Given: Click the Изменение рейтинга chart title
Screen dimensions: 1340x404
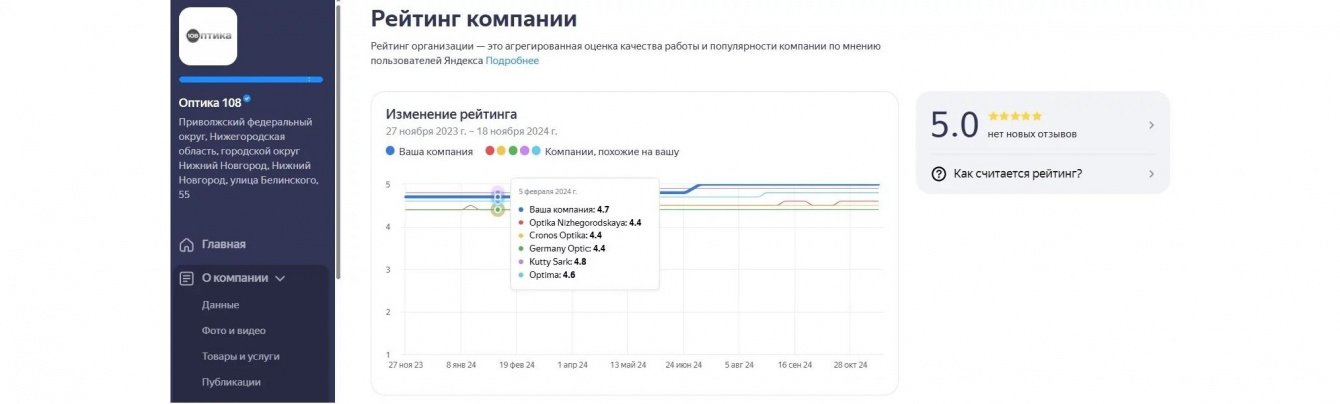Looking at the screenshot, I should tap(451, 114).
